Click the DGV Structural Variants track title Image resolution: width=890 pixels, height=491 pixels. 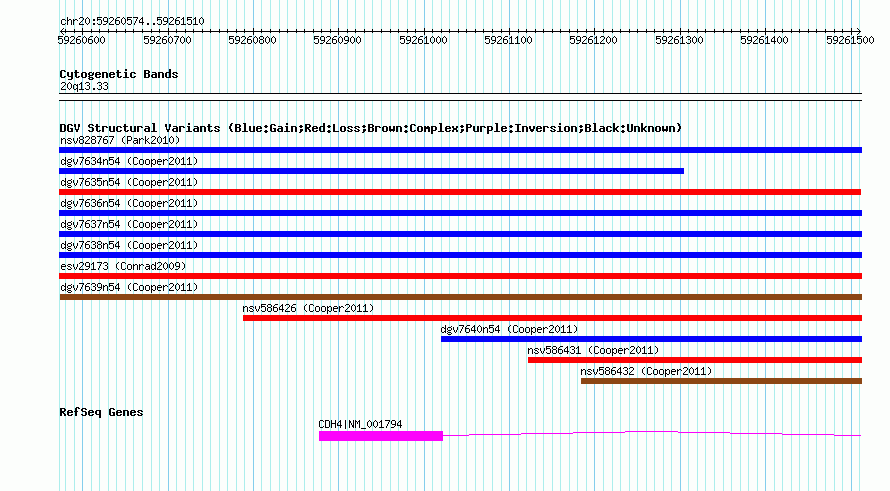point(370,128)
